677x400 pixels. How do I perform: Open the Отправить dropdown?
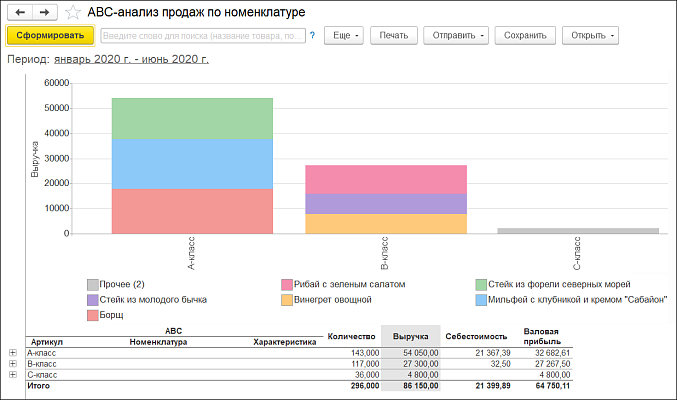457,36
